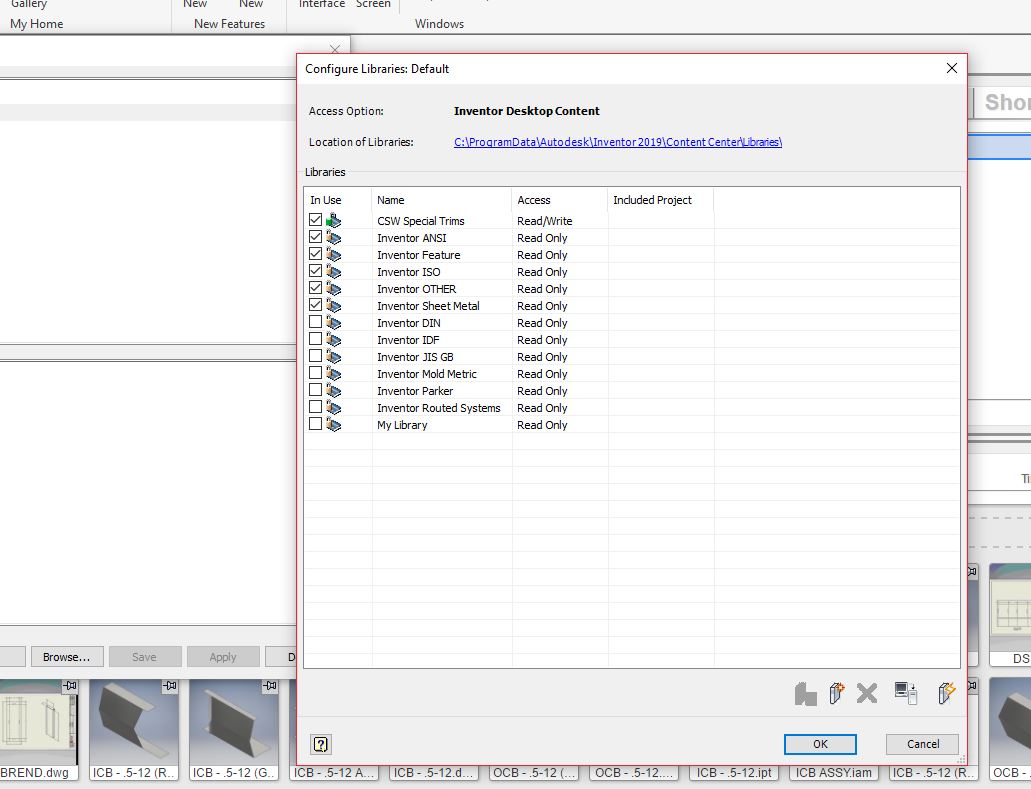Click the Browse button

coord(66,656)
